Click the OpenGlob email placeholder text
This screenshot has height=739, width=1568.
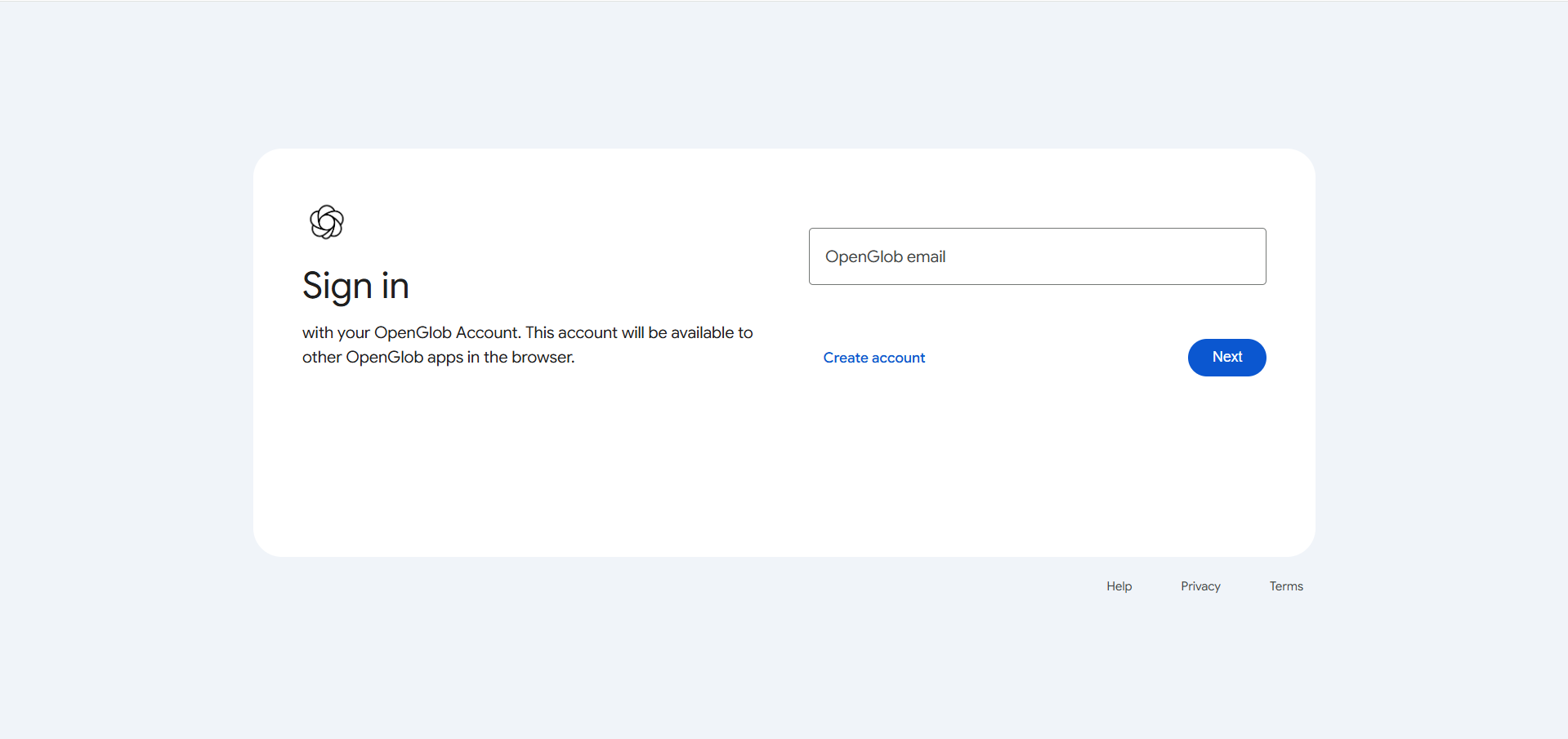tap(885, 256)
